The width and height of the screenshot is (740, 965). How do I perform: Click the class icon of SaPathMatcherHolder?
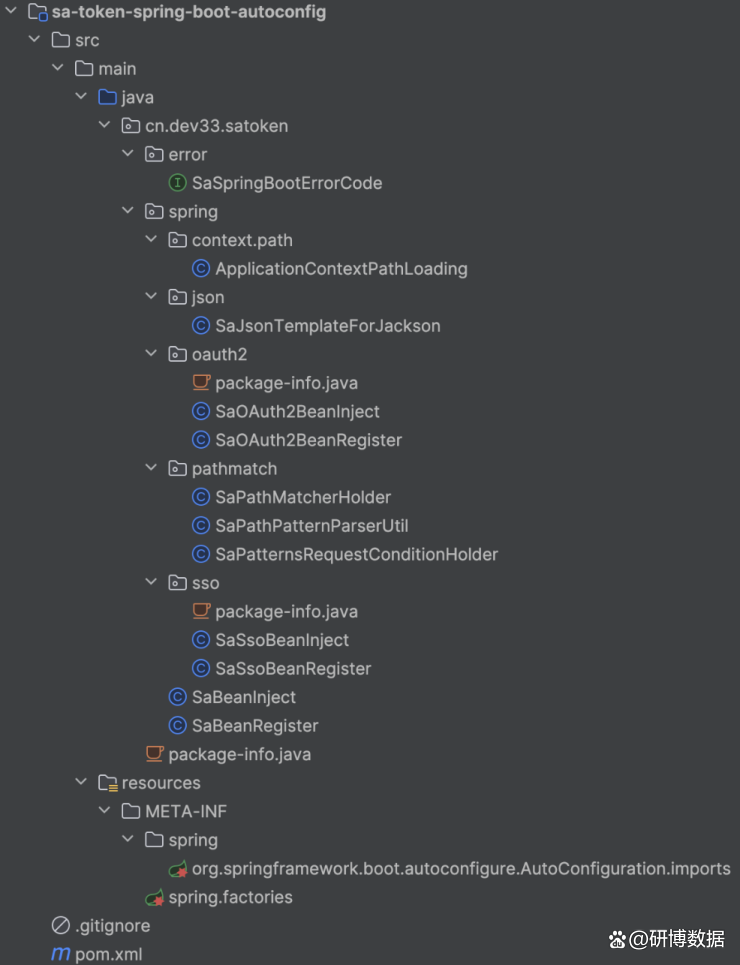201,497
